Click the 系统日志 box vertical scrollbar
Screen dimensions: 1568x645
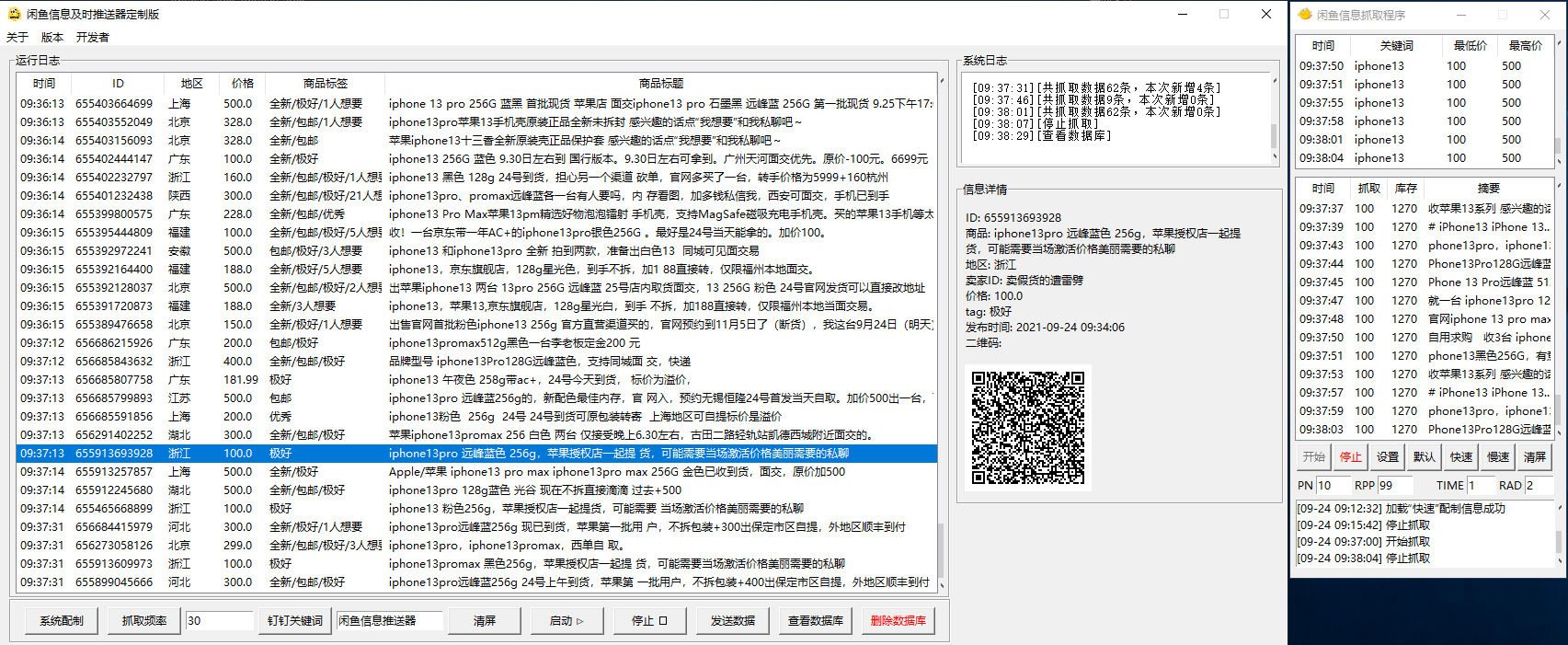click(x=1274, y=119)
